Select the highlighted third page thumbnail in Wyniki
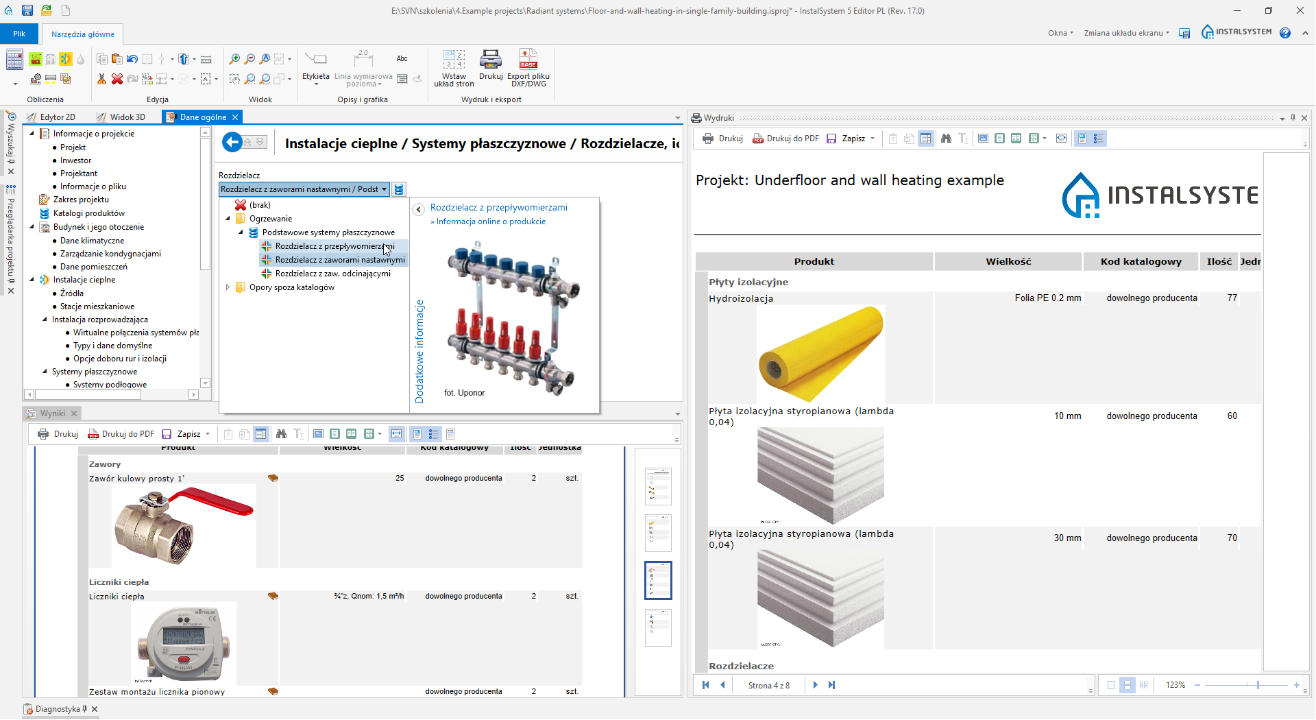Viewport: 1316px width, 720px height. coord(658,581)
